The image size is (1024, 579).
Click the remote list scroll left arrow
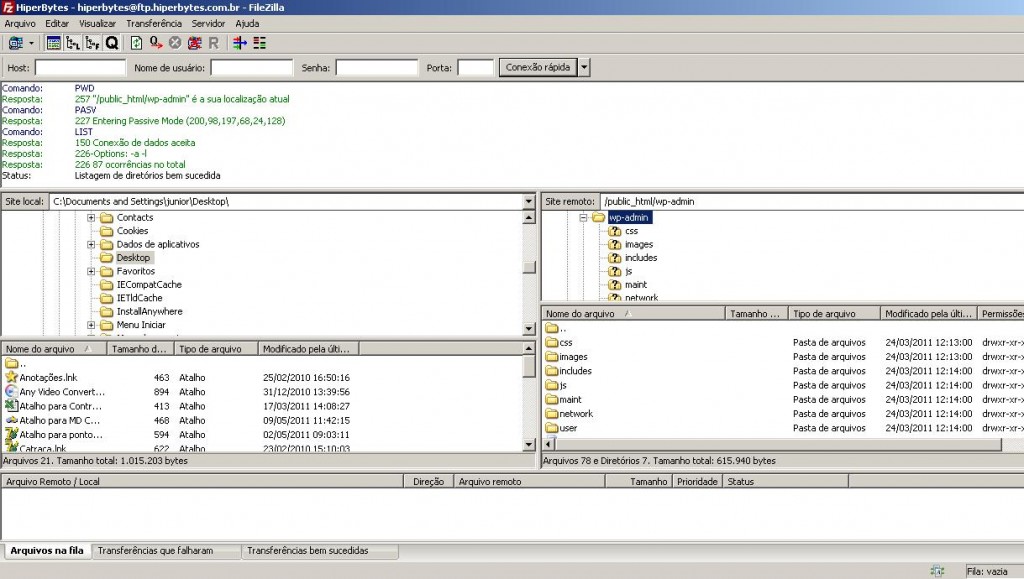click(549, 445)
